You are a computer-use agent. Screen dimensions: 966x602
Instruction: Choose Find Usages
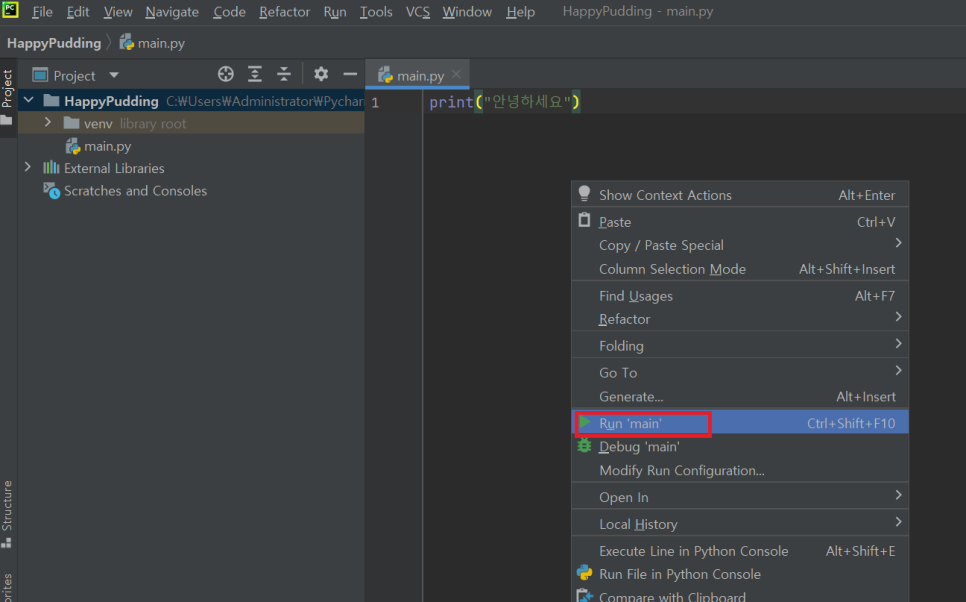click(x=740, y=296)
